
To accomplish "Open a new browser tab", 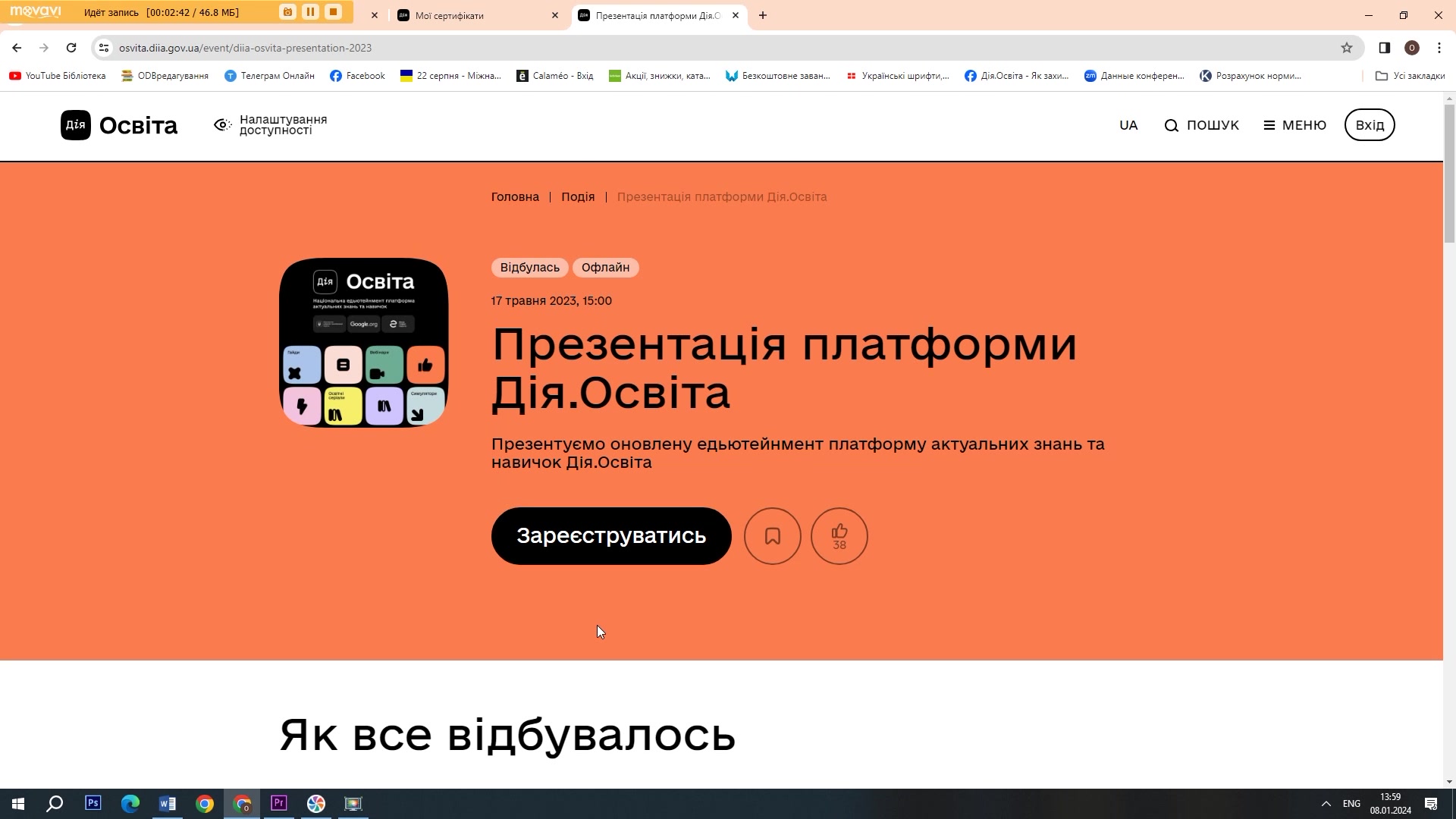I will pyautogui.click(x=763, y=15).
